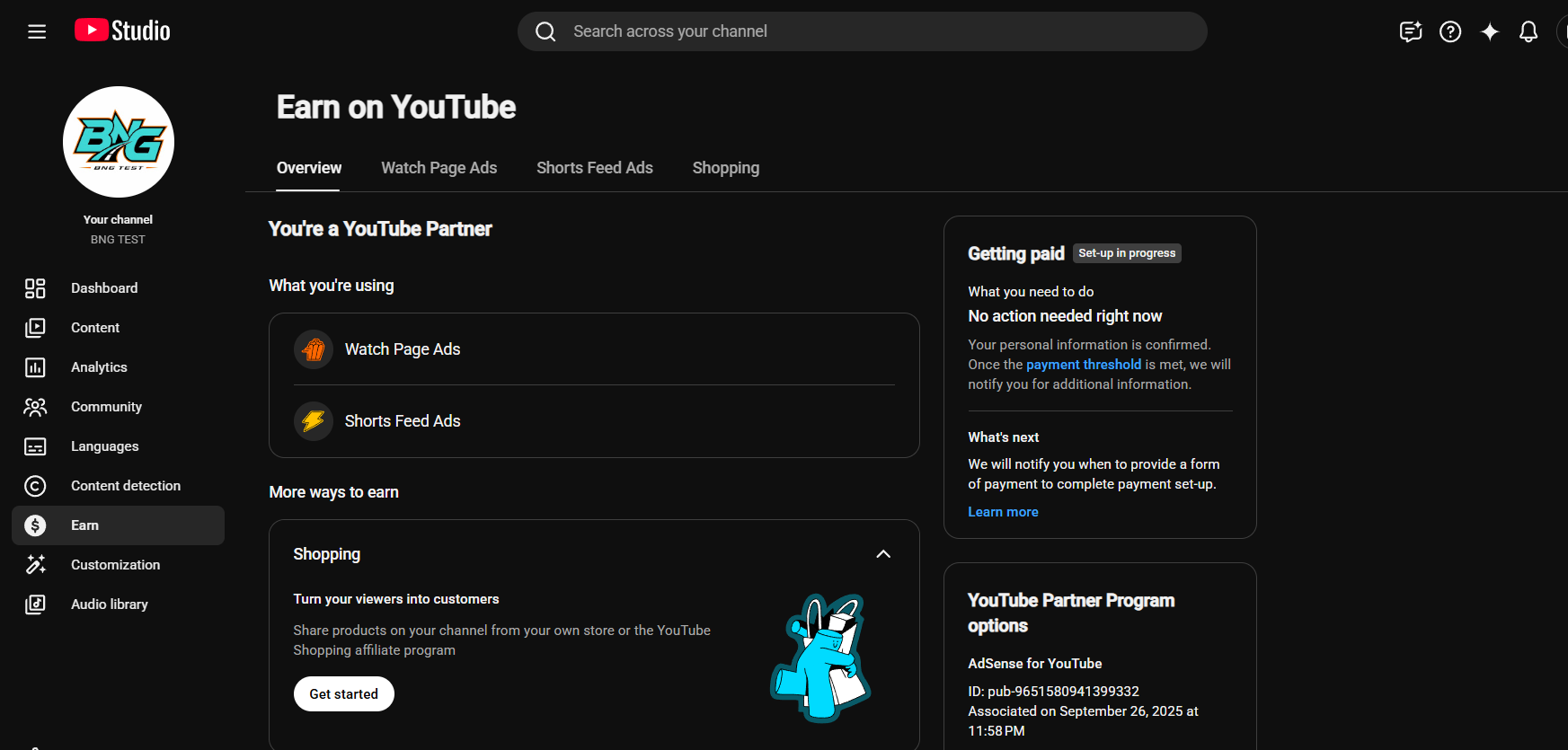The width and height of the screenshot is (1568, 750).
Task: Open Customization in the sidebar
Action: [119, 565]
